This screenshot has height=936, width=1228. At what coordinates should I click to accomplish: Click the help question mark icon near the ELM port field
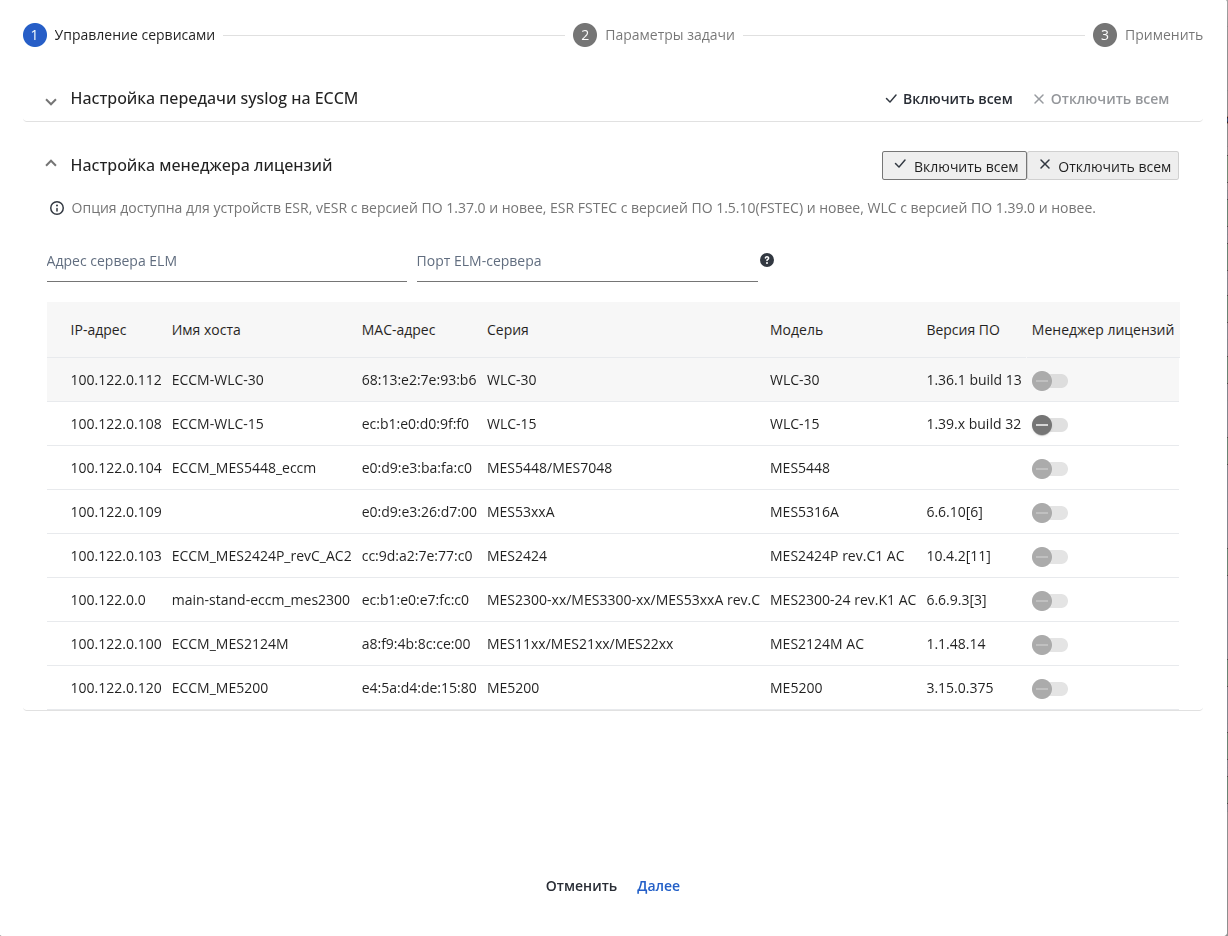tap(767, 260)
